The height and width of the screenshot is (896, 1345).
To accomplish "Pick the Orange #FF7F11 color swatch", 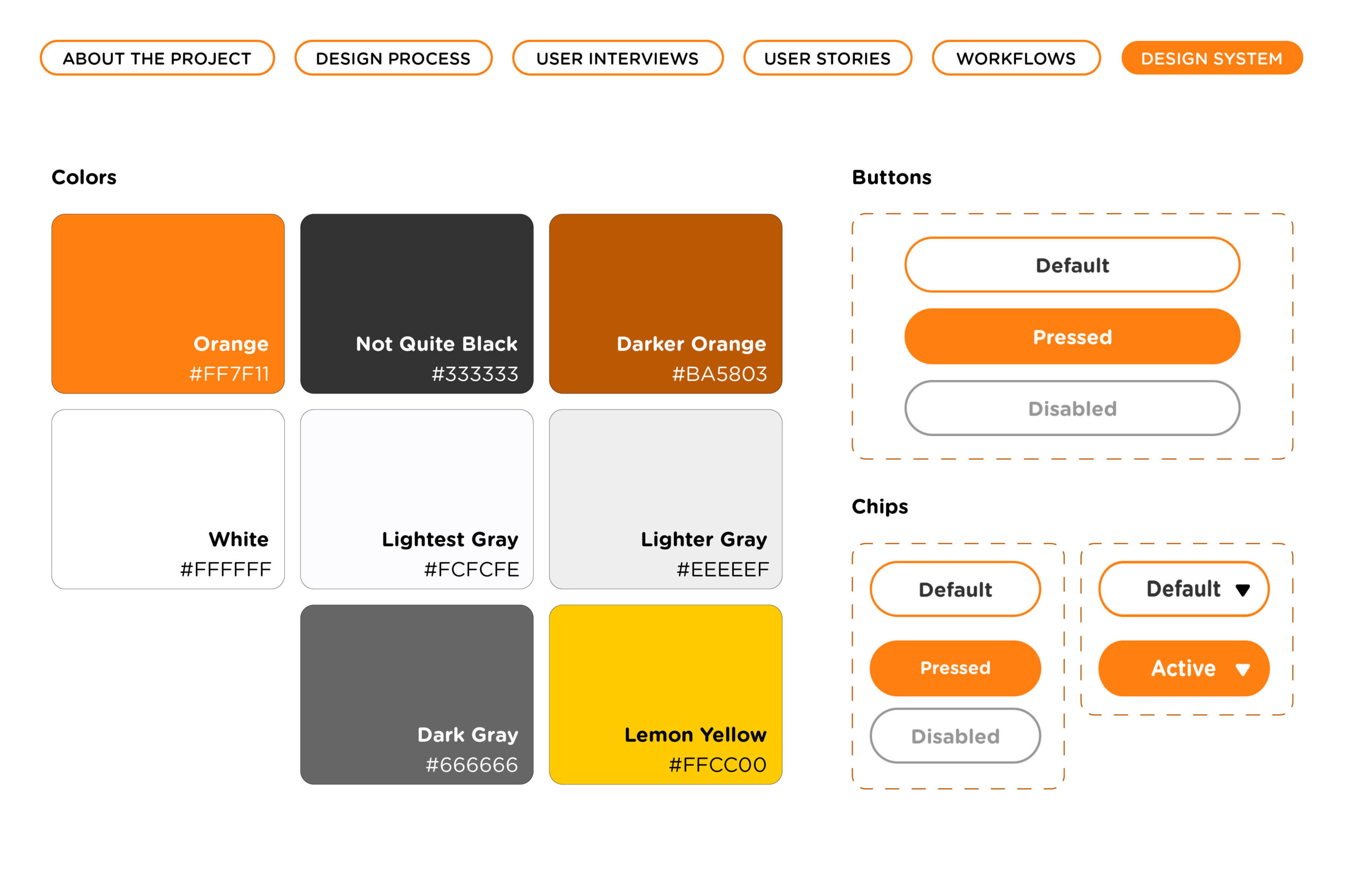I will tap(168, 304).
